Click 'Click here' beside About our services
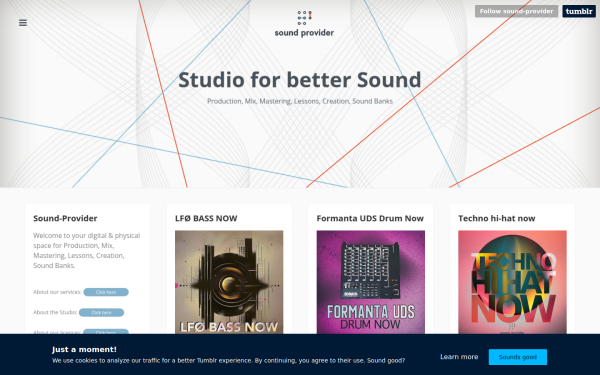Screen dimensions: 600x375 tap(106, 292)
